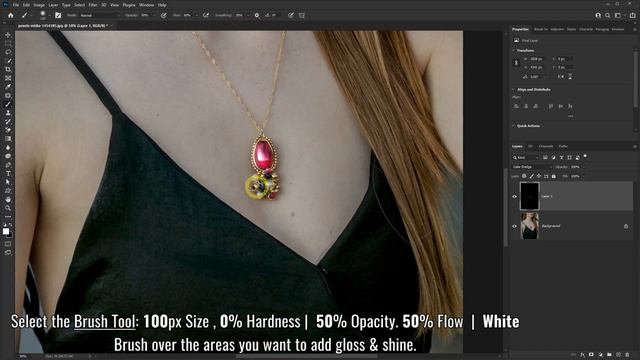
Task: Switch to the Channels tab
Action: tap(546, 146)
